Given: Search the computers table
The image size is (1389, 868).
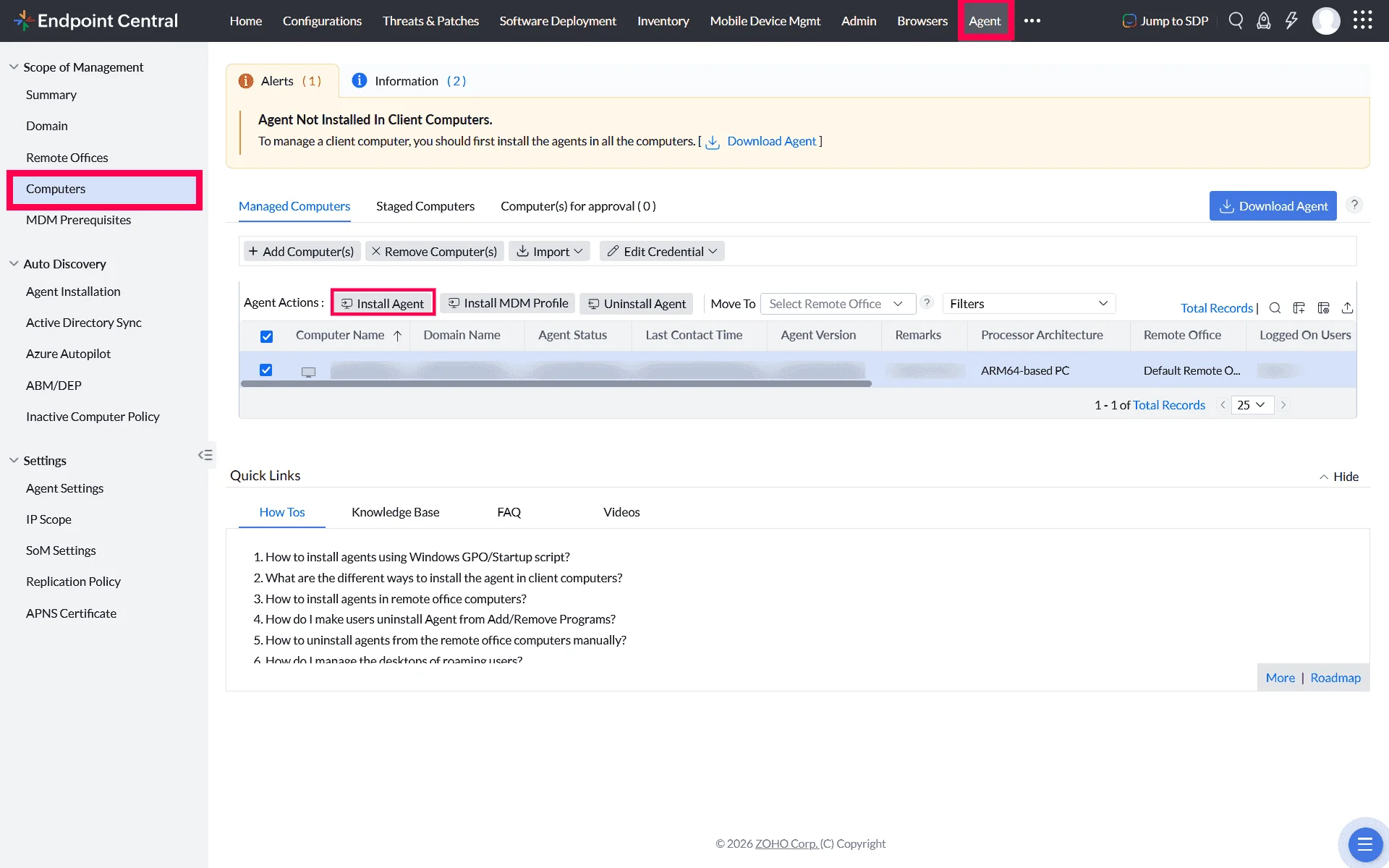Looking at the screenshot, I should coord(1275,308).
